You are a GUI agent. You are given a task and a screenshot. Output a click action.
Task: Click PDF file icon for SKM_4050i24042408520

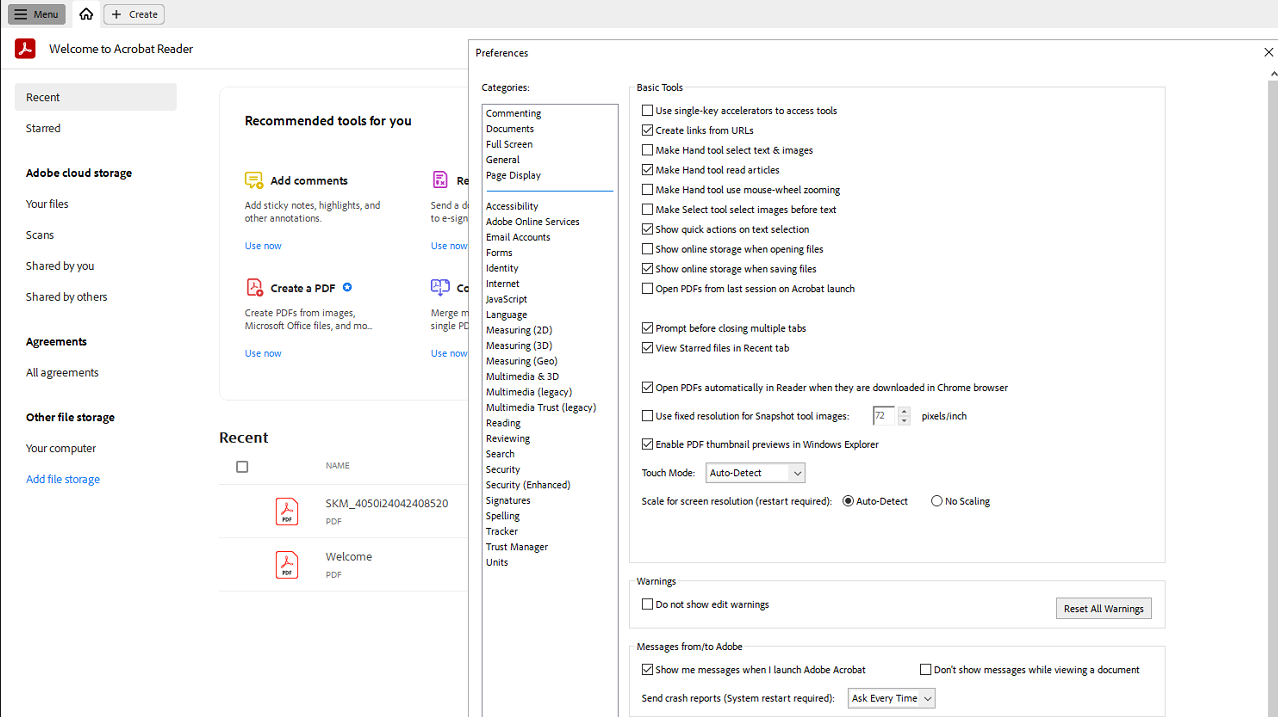pos(287,511)
